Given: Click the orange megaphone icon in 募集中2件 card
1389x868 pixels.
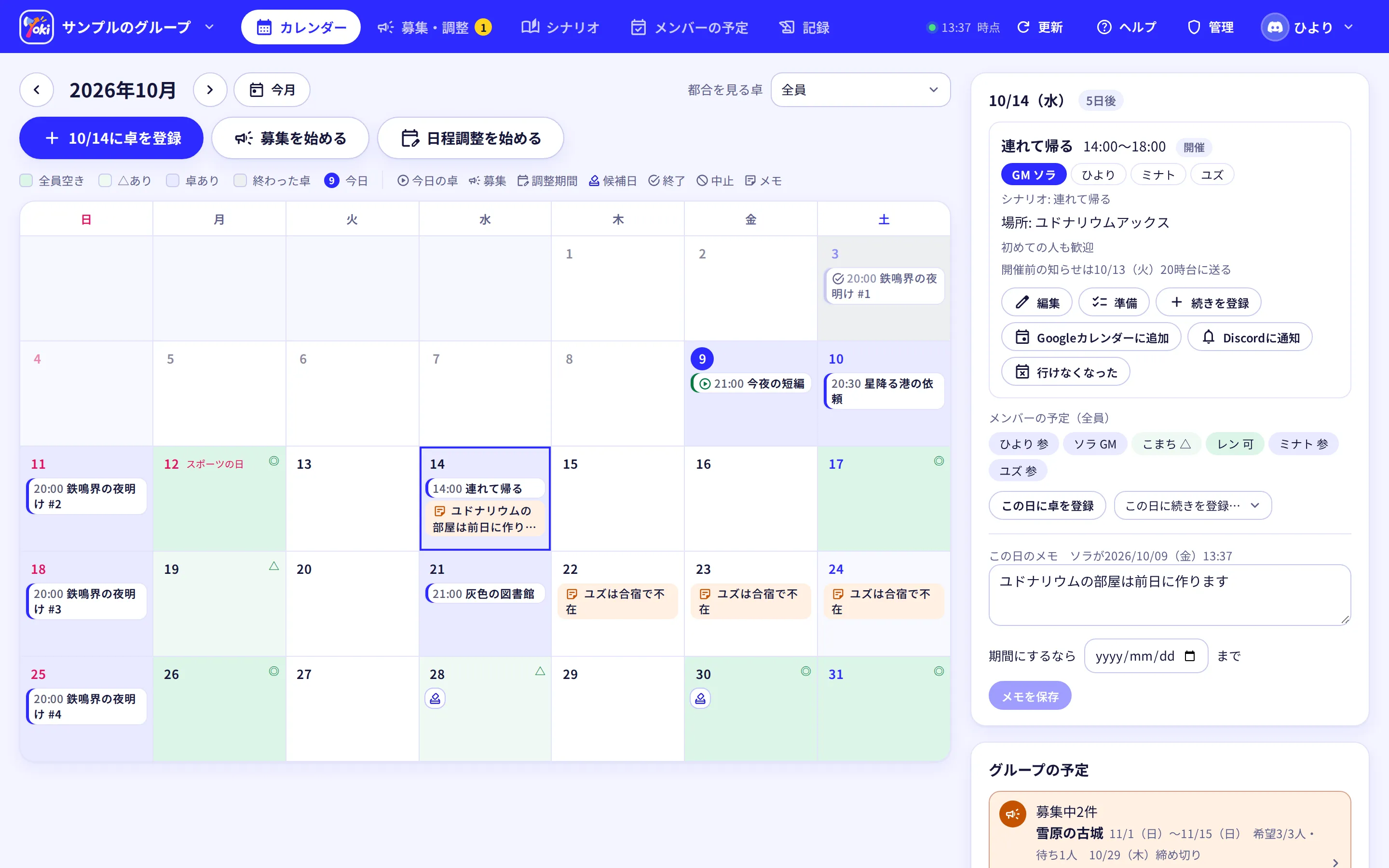Looking at the screenshot, I should [1012, 814].
